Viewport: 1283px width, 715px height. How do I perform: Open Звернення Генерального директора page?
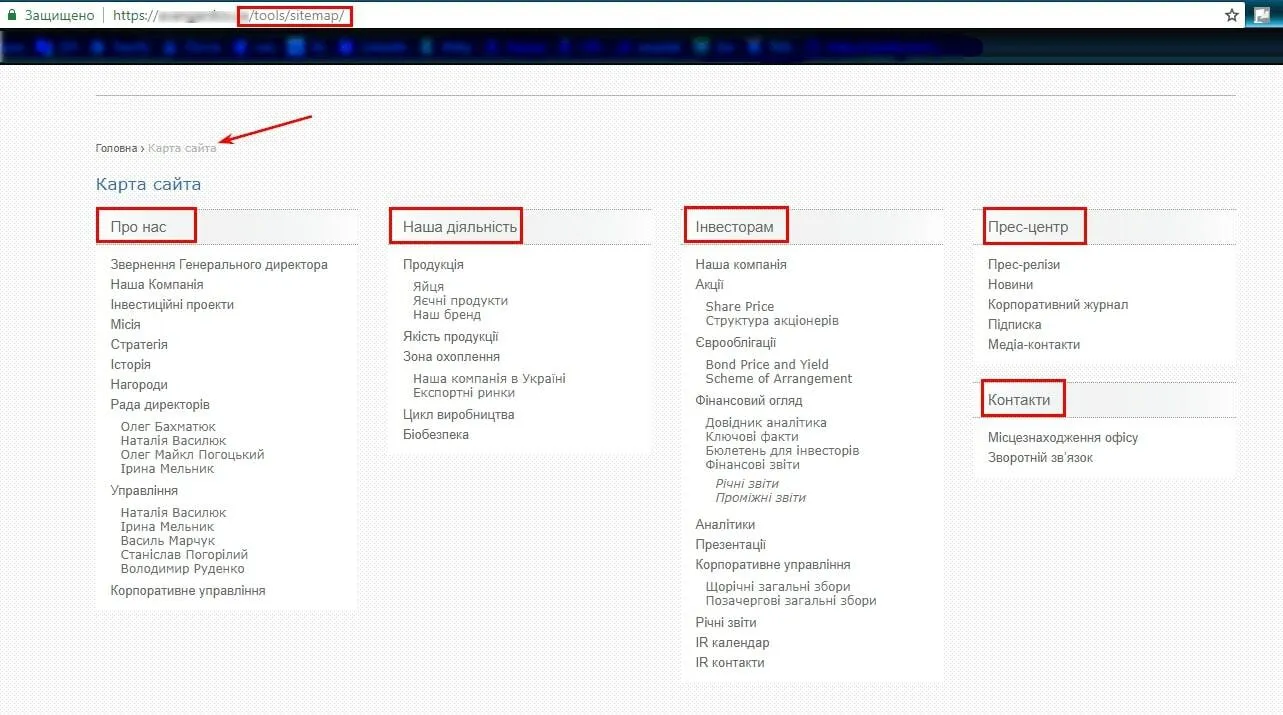tap(219, 265)
